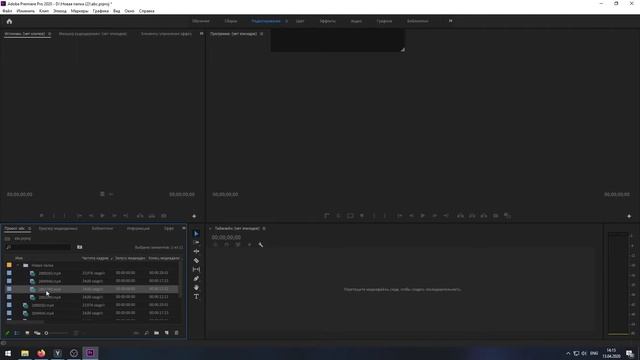Select the Track Select Forward tool
The width and height of the screenshot is (640, 360).
(196, 242)
